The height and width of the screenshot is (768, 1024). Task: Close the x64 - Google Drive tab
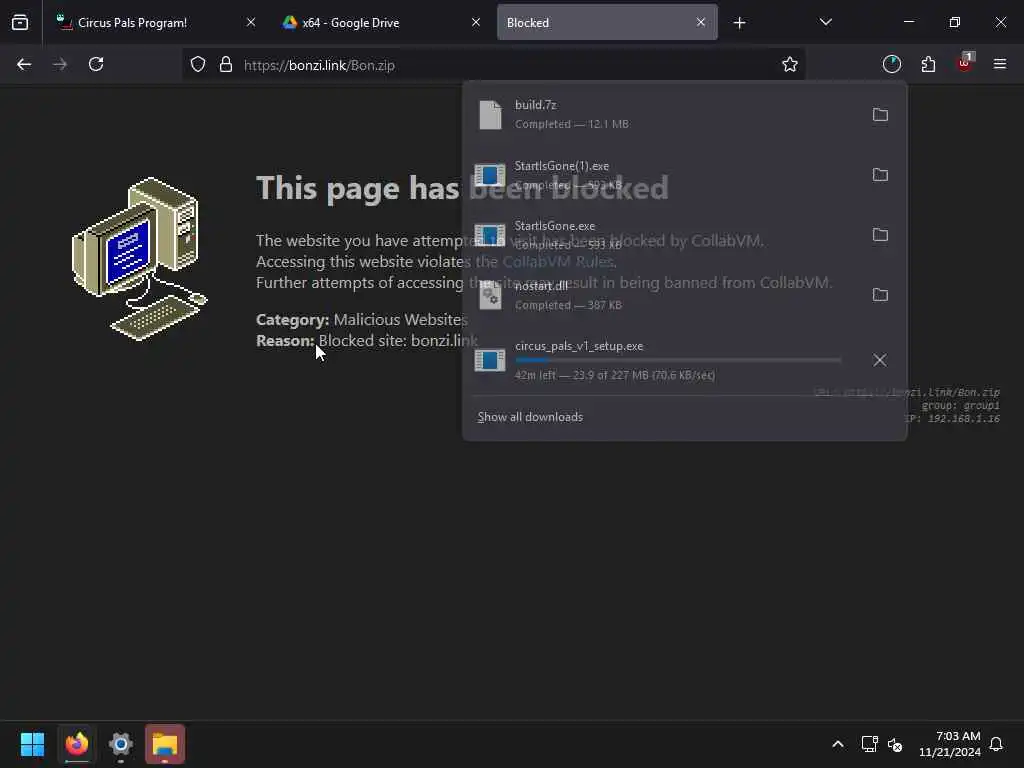click(x=476, y=23)
